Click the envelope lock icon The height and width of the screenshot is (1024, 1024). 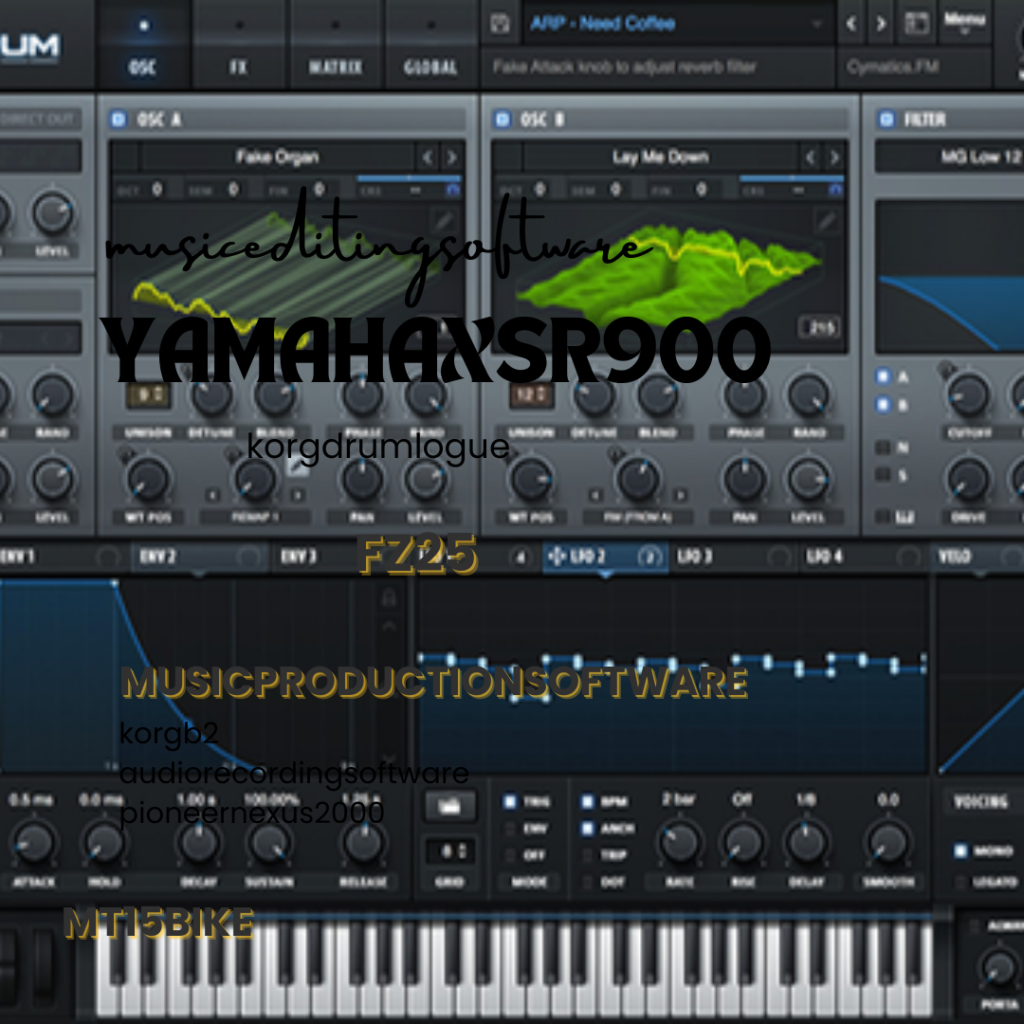coord(389,597)
